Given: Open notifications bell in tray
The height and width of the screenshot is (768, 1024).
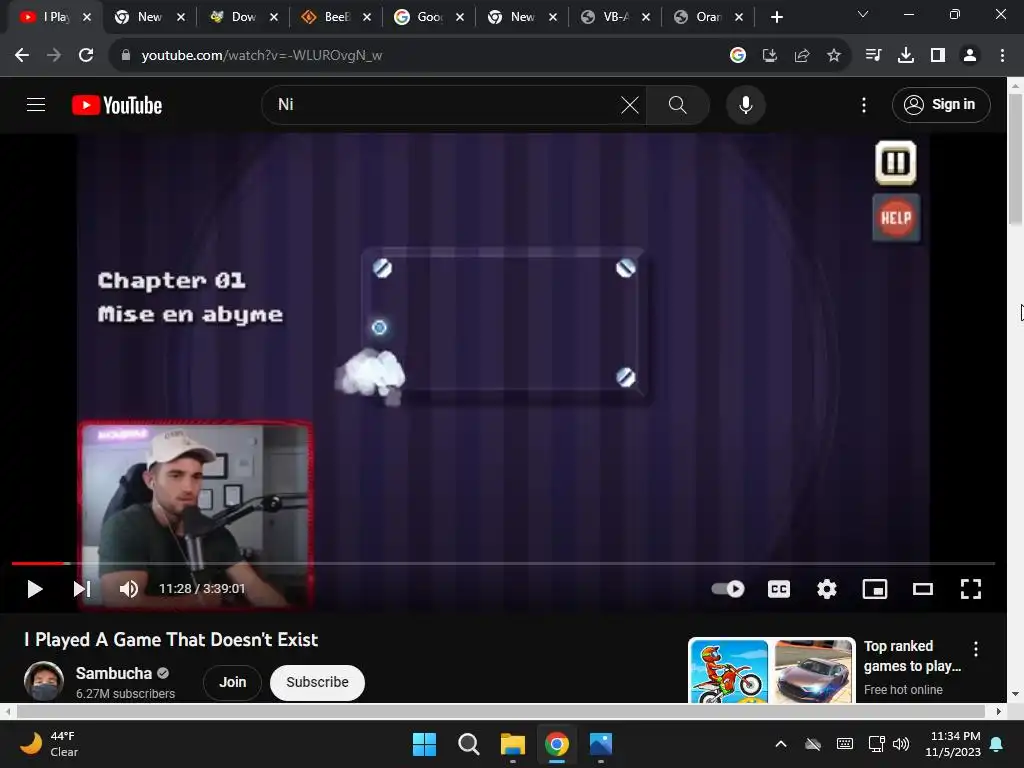Looking at the screenshot, I should pos(997,744).
